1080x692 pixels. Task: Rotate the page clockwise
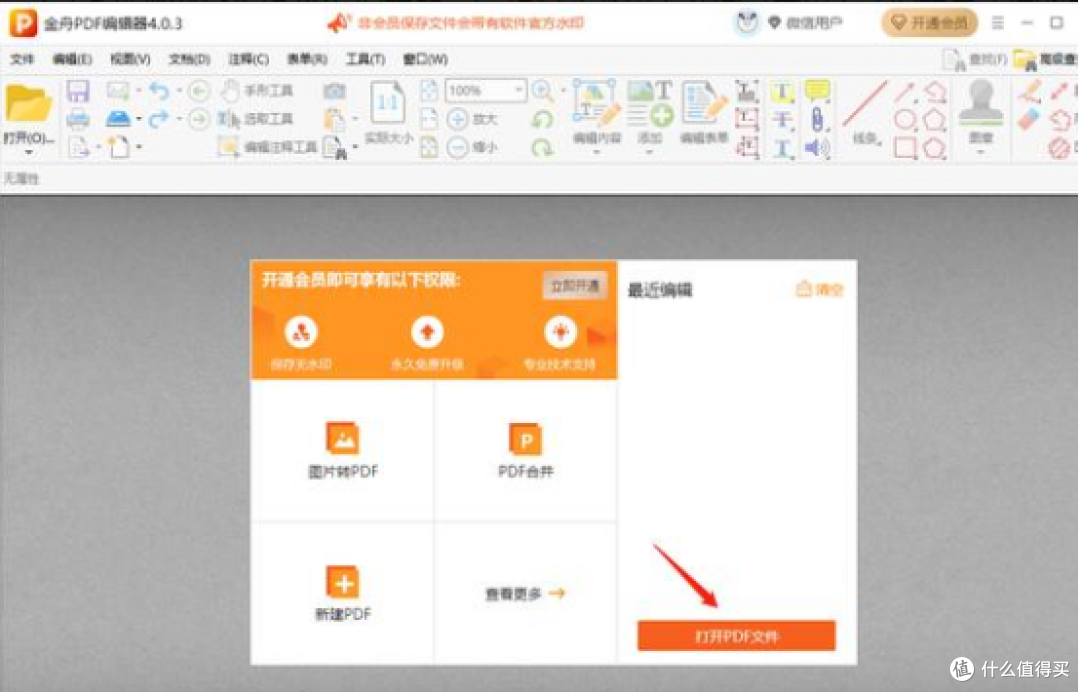click(x=543, y=147)
